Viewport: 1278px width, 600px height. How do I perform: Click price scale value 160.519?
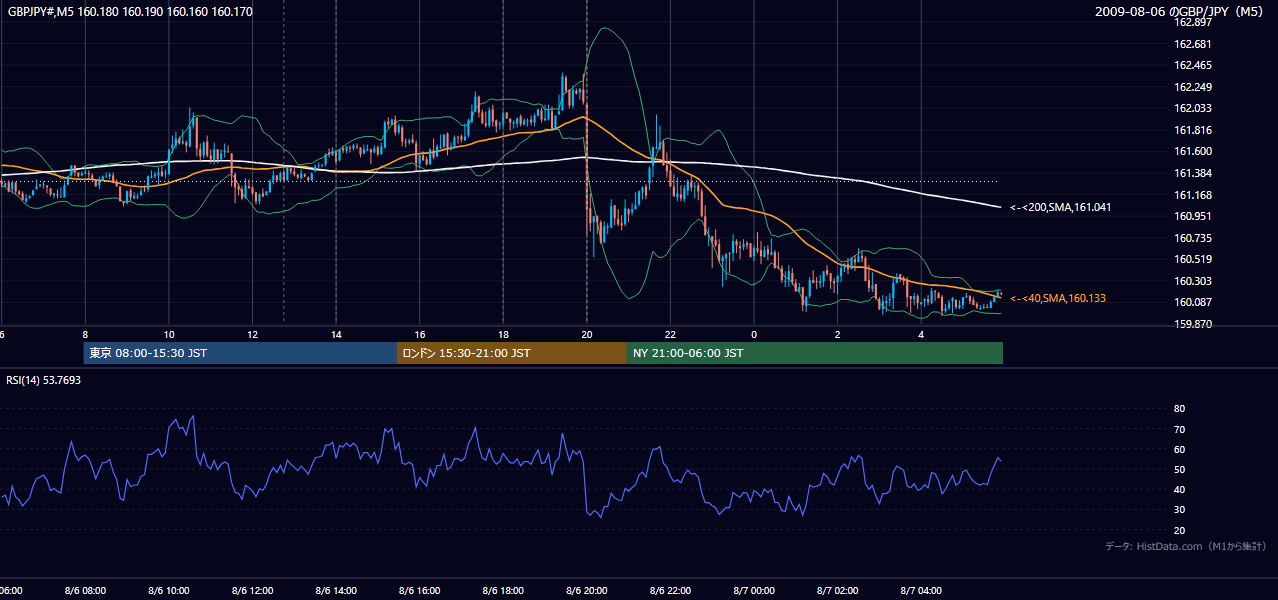(1192, 259)
